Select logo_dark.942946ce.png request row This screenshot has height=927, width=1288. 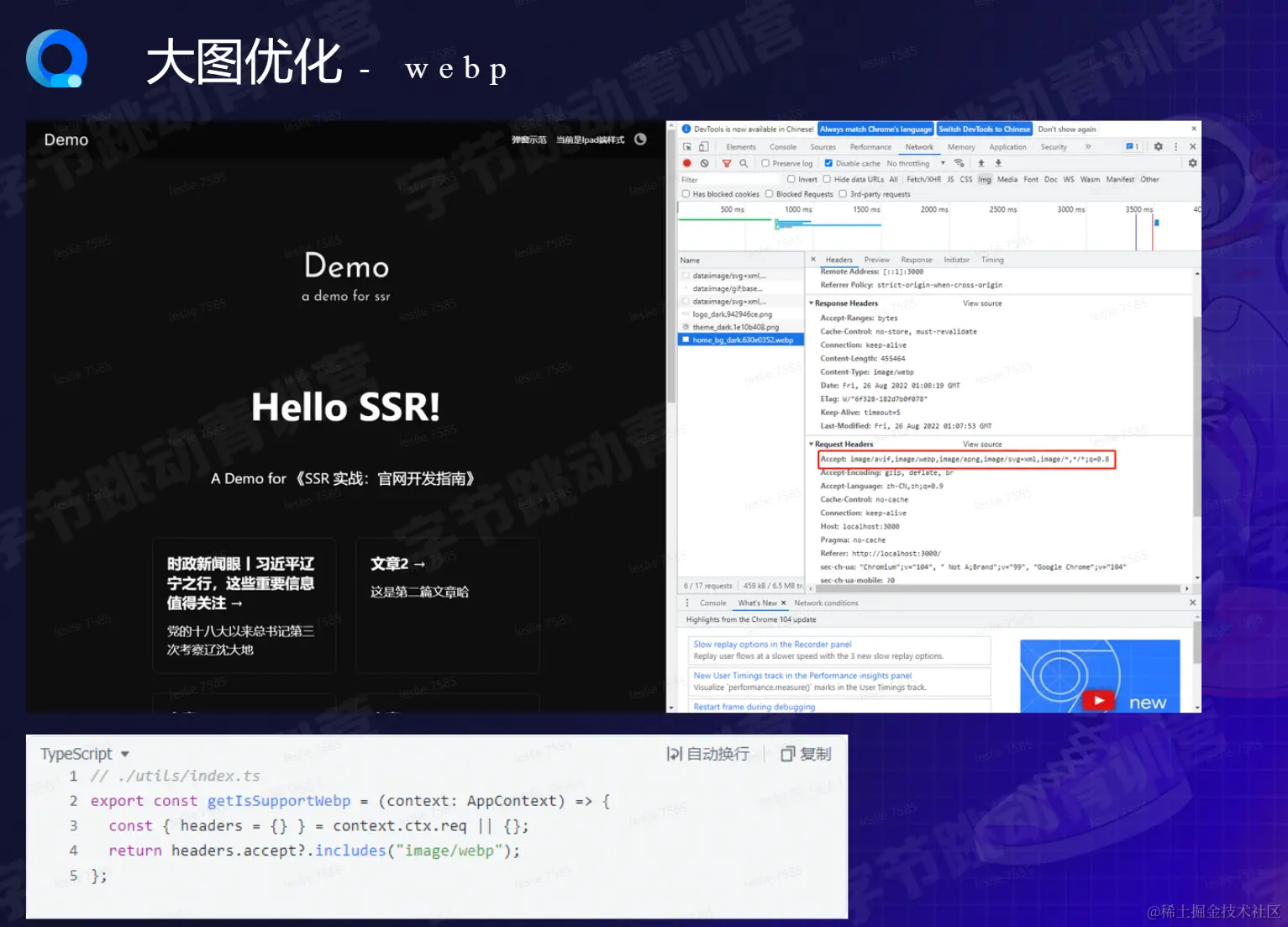[x=741, y=314]
